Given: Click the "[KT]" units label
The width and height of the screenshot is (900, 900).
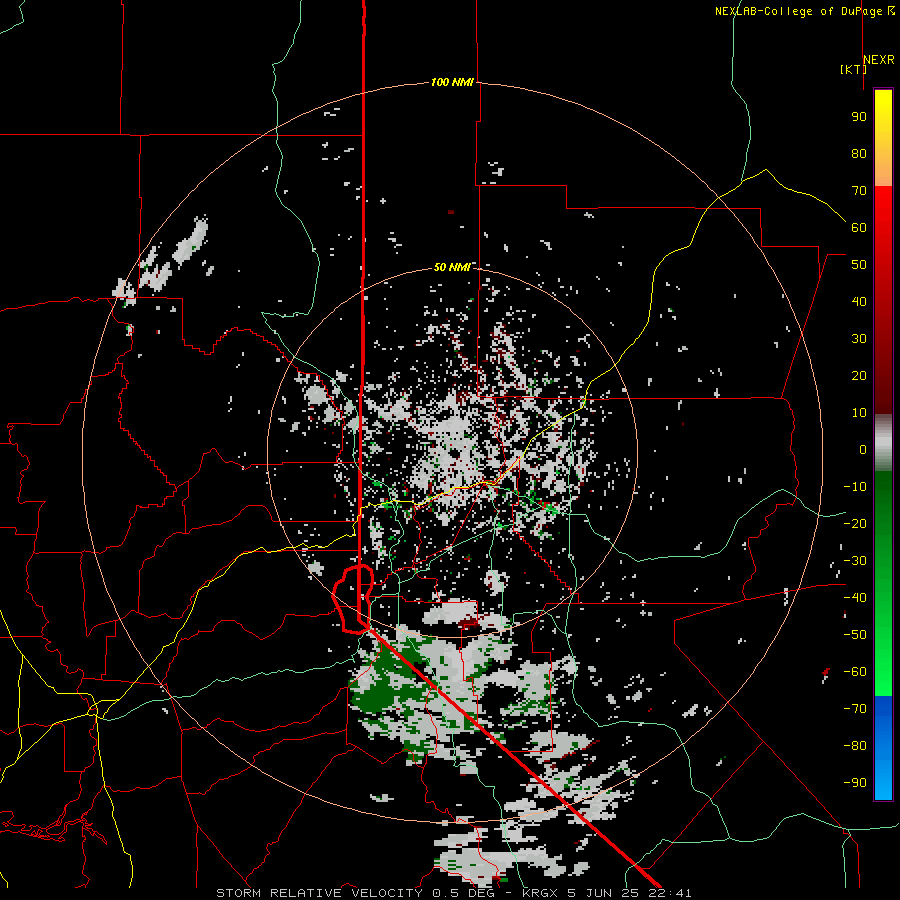Looking at the screenshot, I should [x=854, y=69].
